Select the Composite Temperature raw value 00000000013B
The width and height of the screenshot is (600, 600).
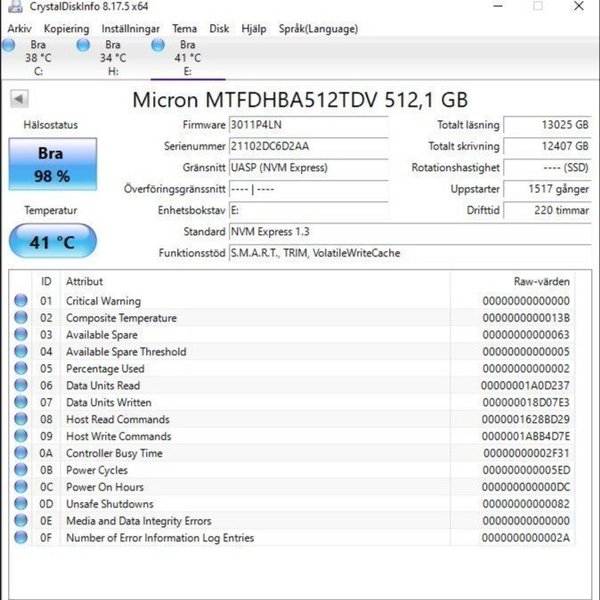[x=526, y=318]
